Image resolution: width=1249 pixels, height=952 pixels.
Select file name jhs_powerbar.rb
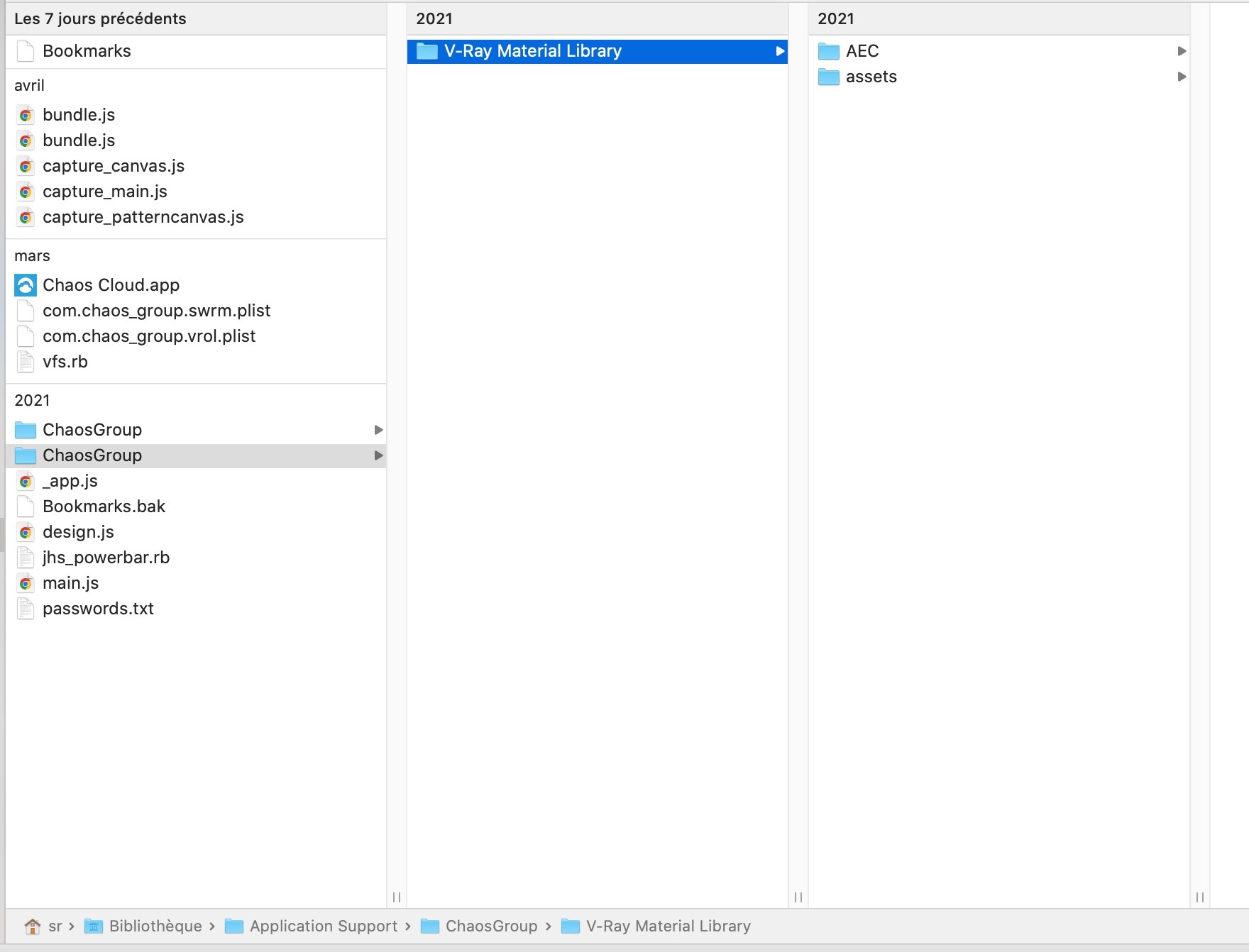tap(106, 558)
